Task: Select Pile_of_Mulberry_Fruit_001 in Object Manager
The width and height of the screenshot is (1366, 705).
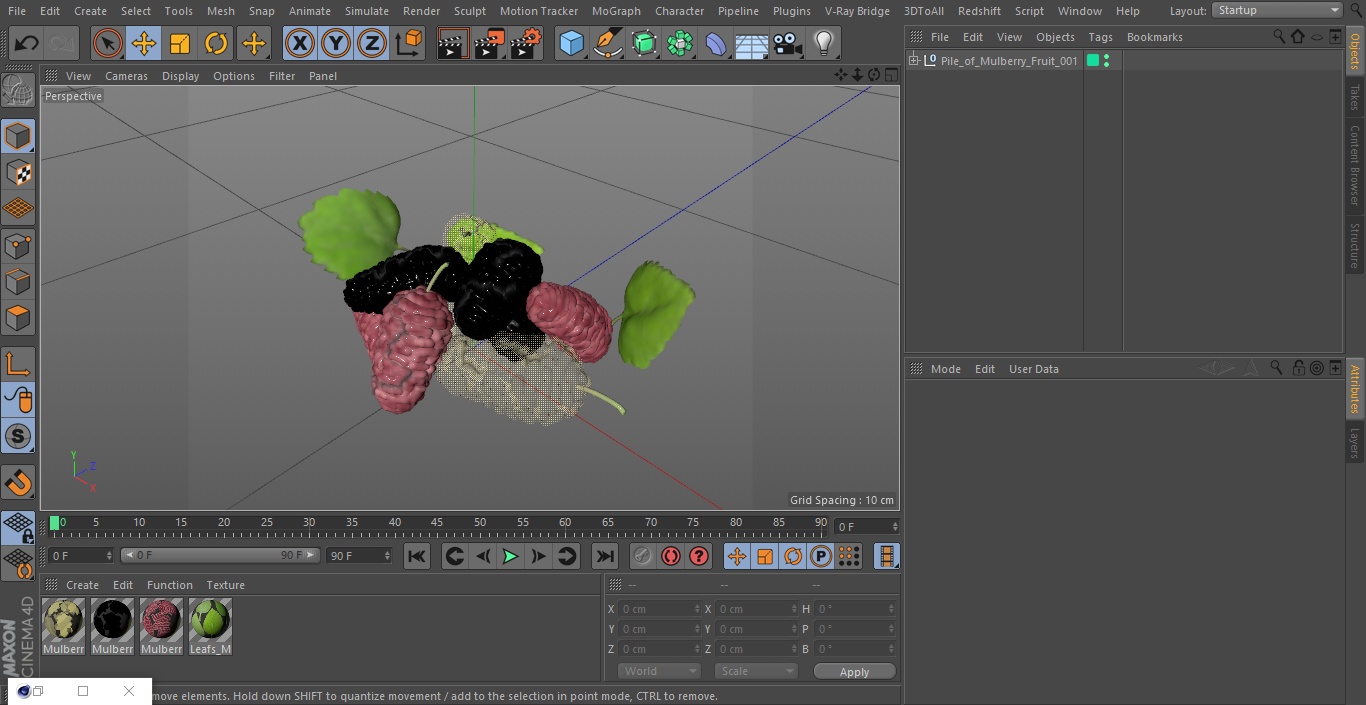Action: pyautogui.click(x=1009, y=61)
